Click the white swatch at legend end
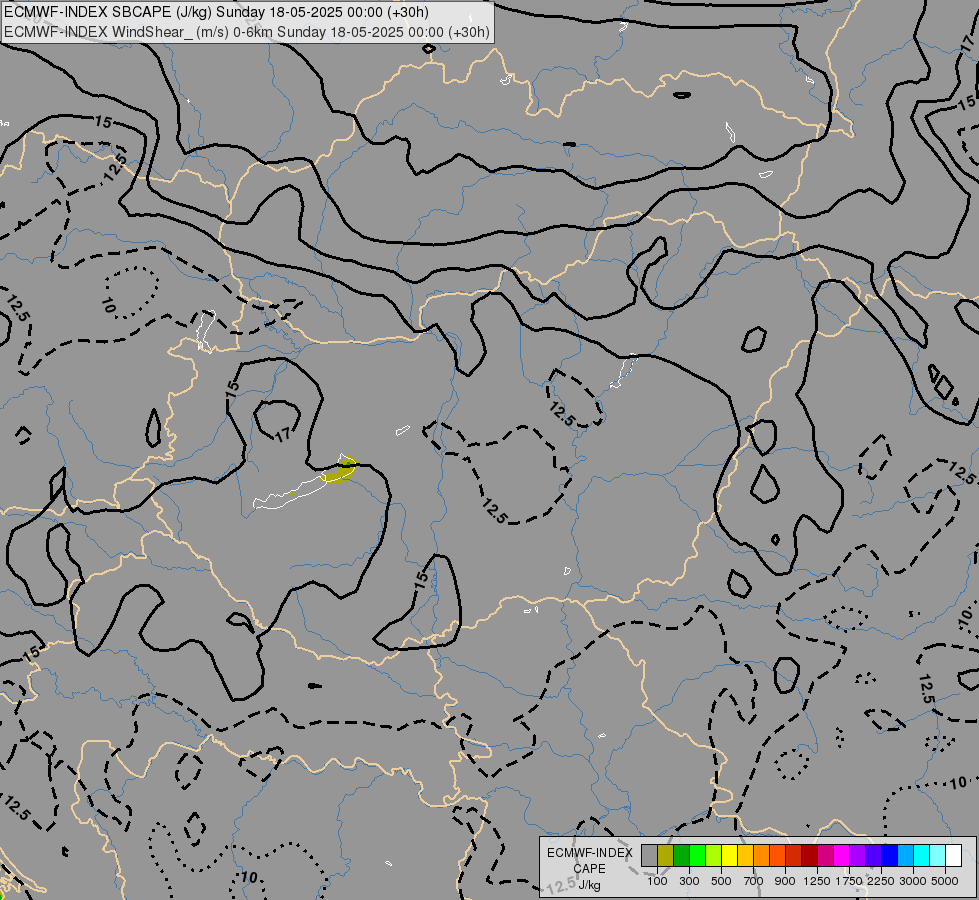 pos(953,856)
